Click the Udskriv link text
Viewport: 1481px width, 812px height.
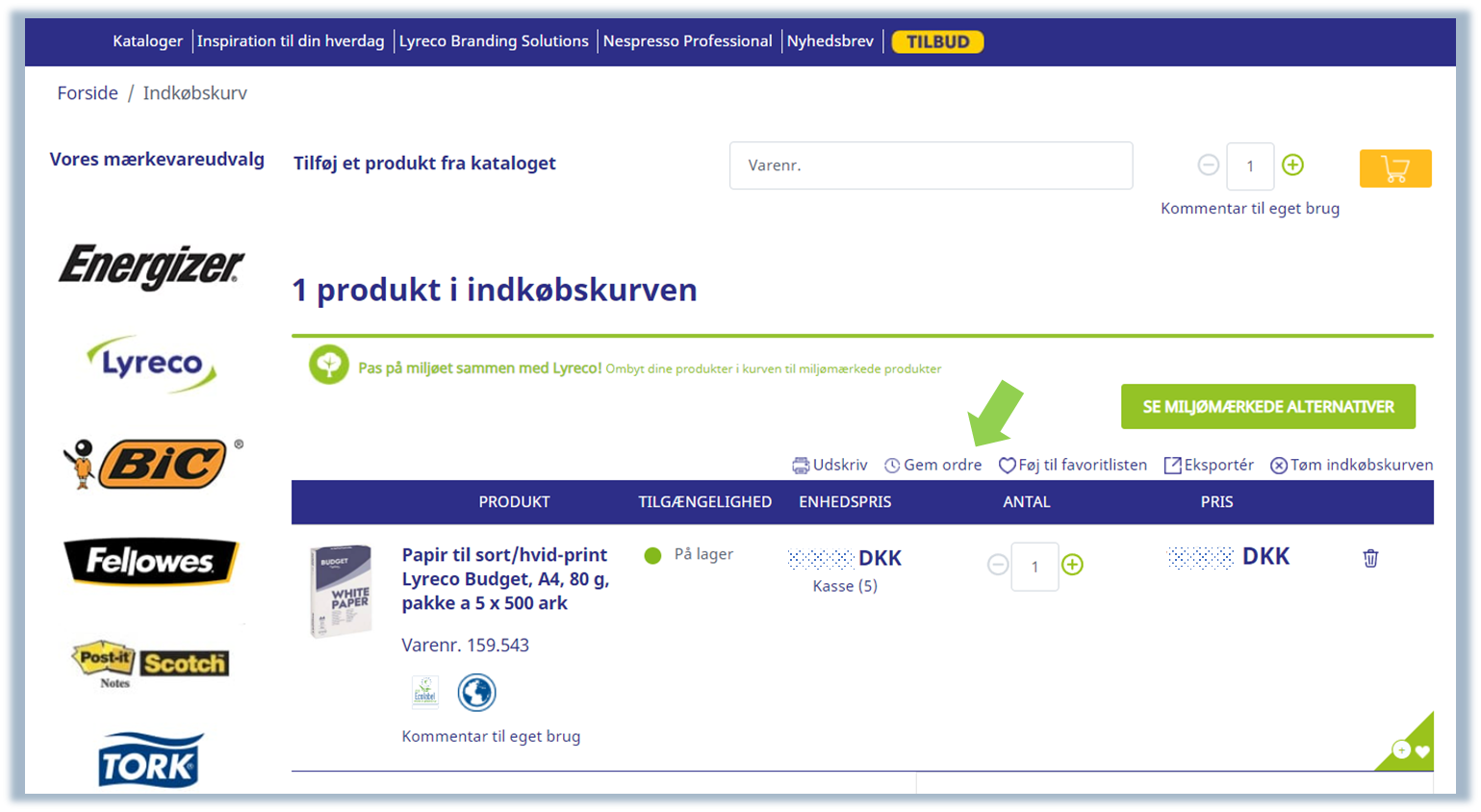[x=840, y=465]
